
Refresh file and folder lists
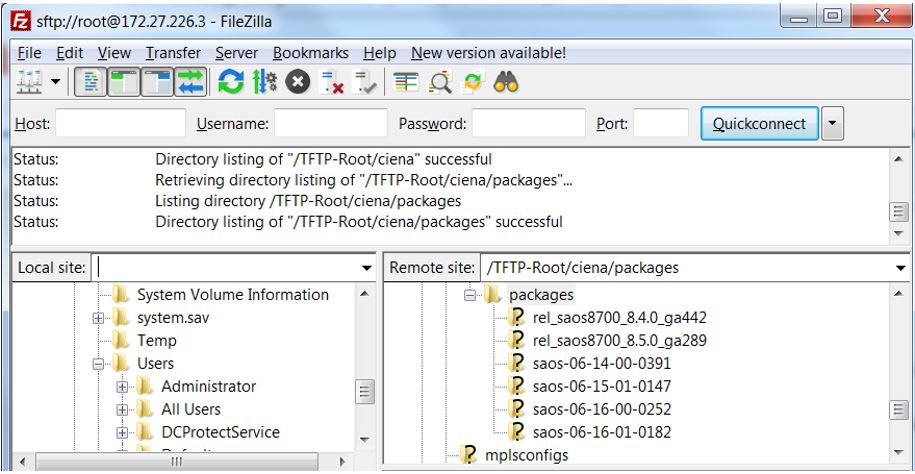click(x=231, y=84)
